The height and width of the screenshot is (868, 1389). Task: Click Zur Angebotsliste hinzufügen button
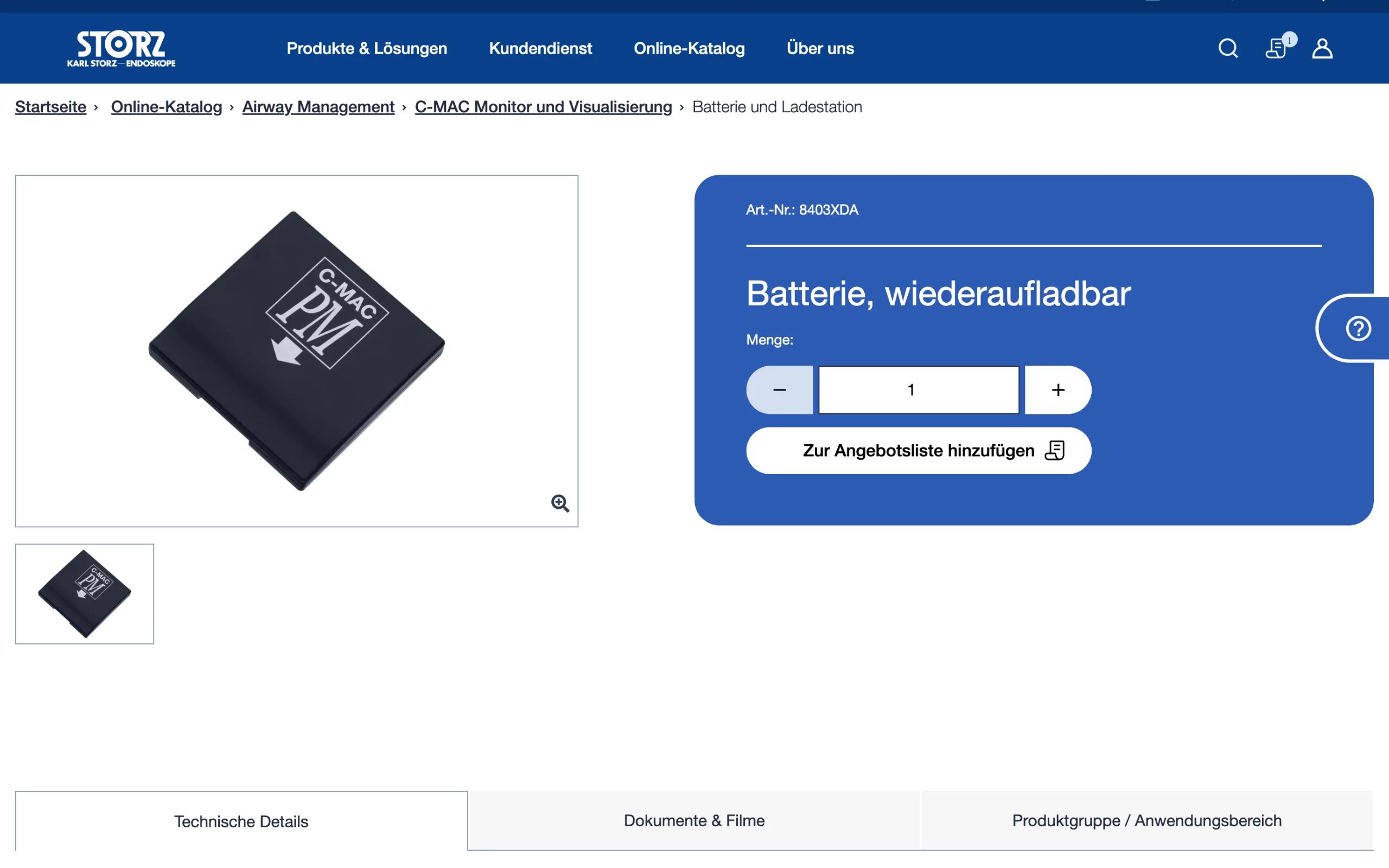tap(919, 451)
